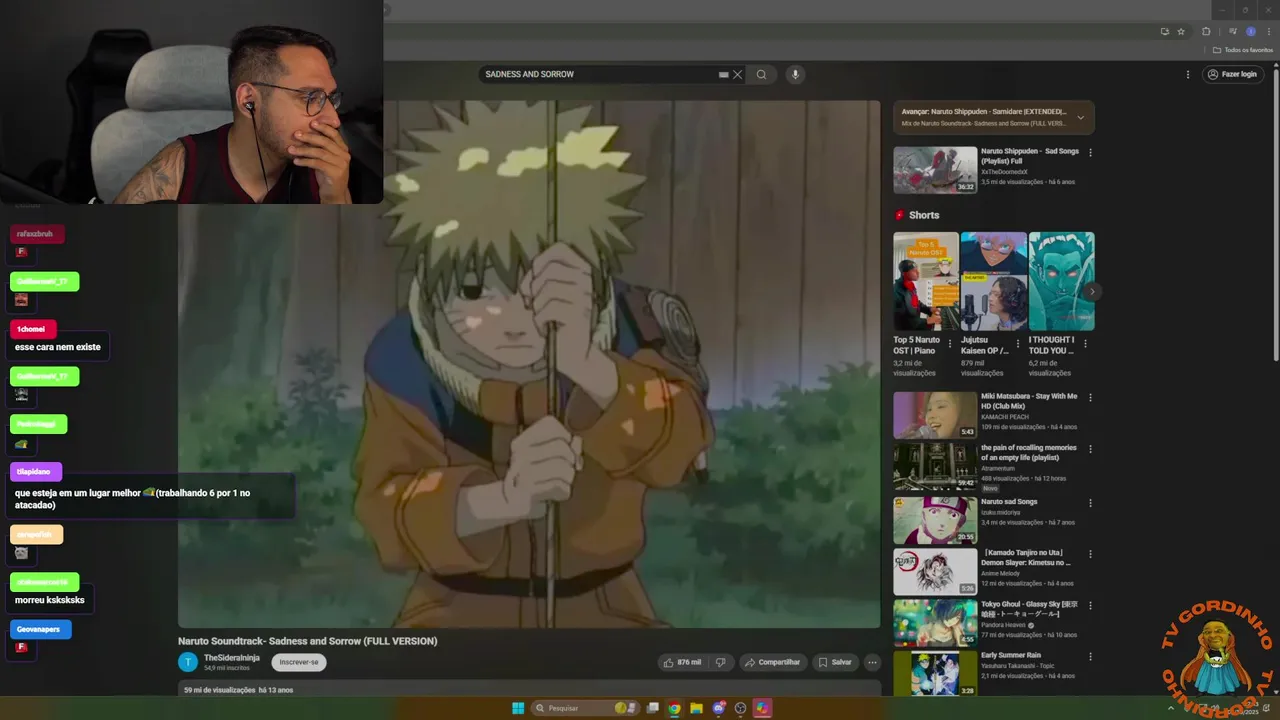1280x720 pixels.
Task: Click the video title Naruto Soundtrack Sadness and Sorrow
Action: (x=308, y=641)
